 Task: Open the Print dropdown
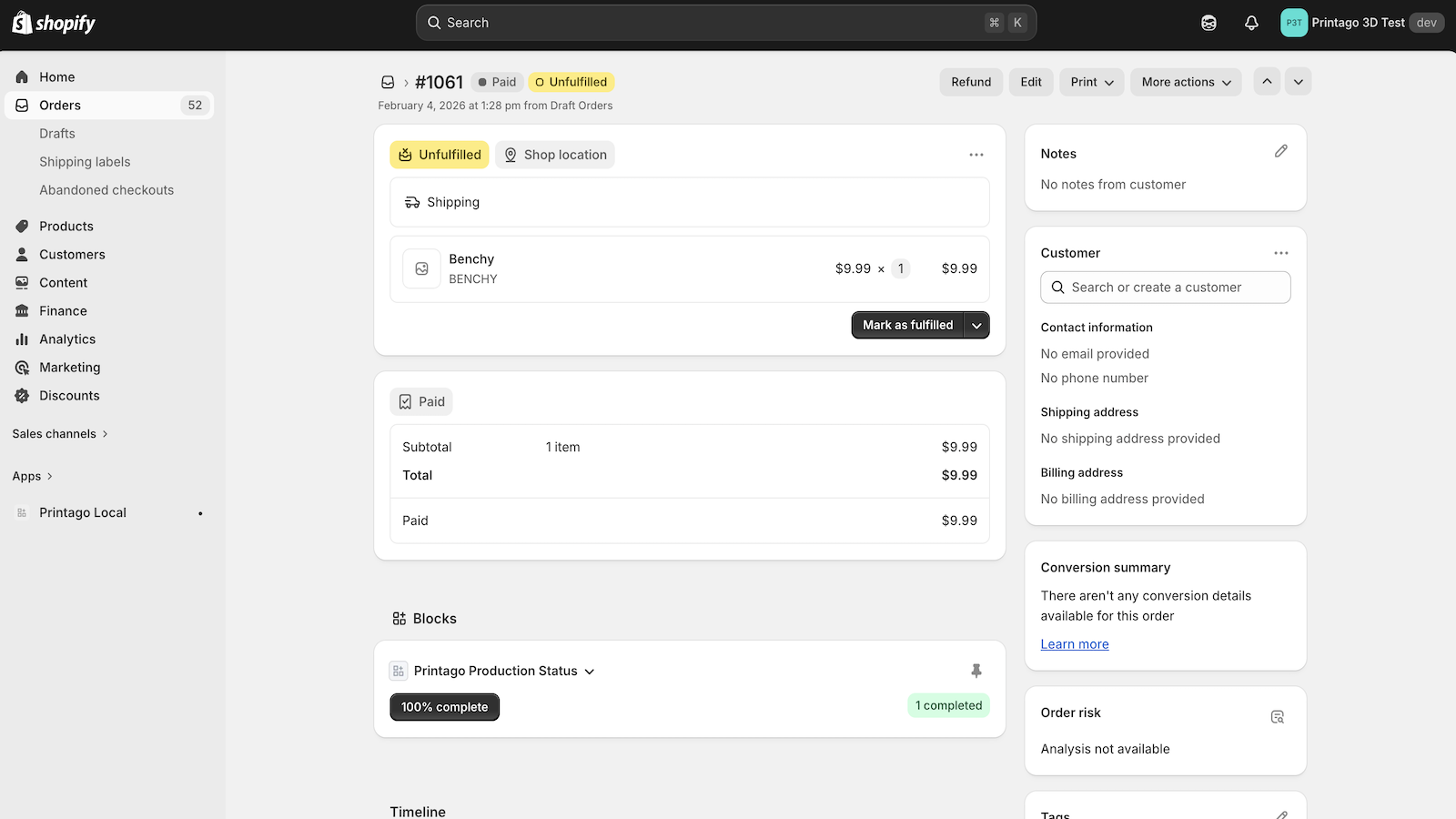[1091, 81]
